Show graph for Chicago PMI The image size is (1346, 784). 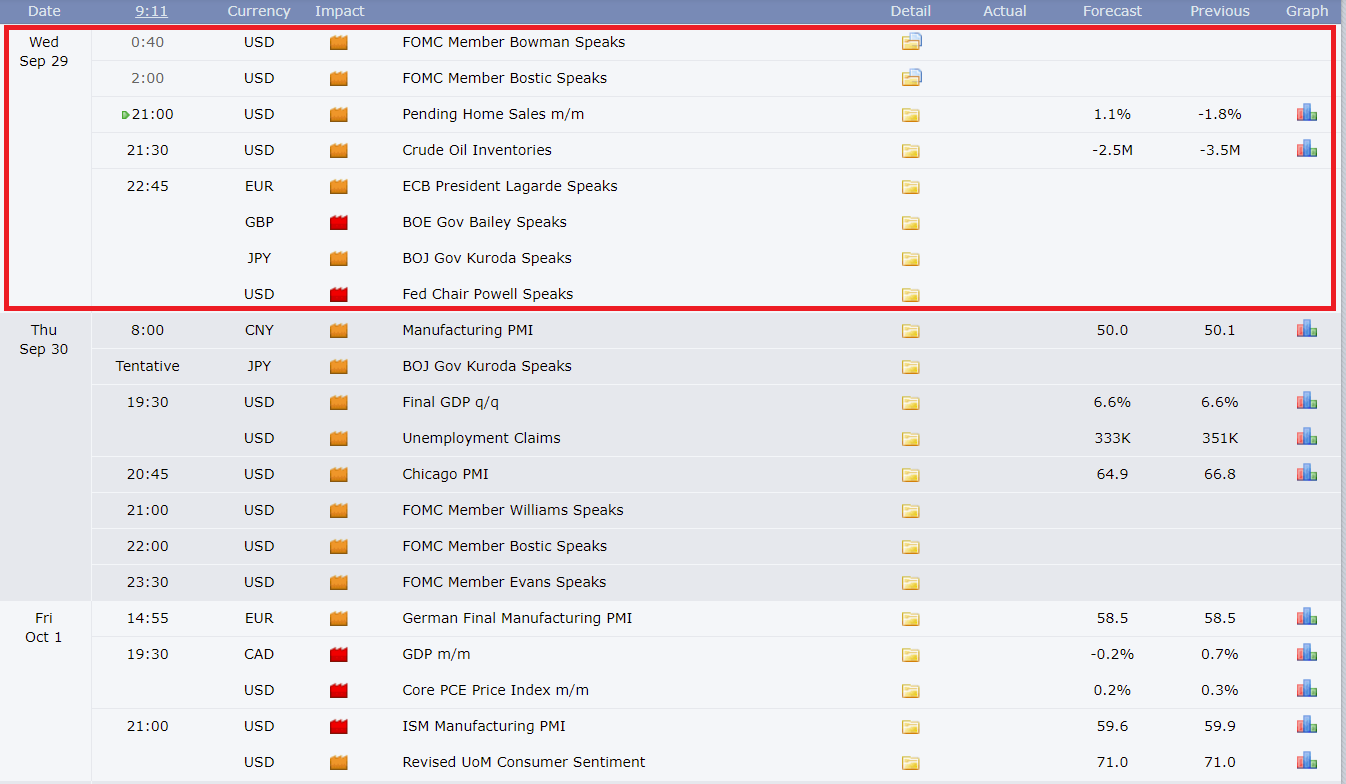[x=1307, y=473]
